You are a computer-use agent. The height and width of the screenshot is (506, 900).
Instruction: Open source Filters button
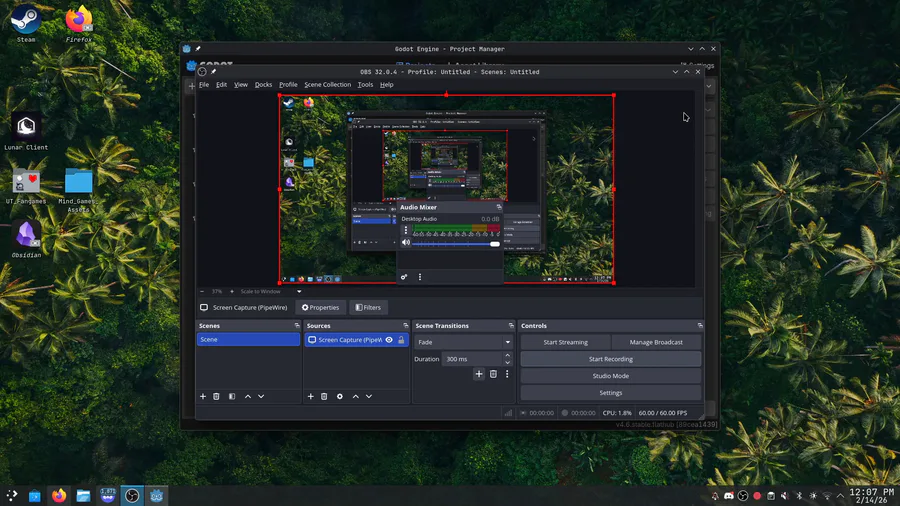click(x=368, y=308)
